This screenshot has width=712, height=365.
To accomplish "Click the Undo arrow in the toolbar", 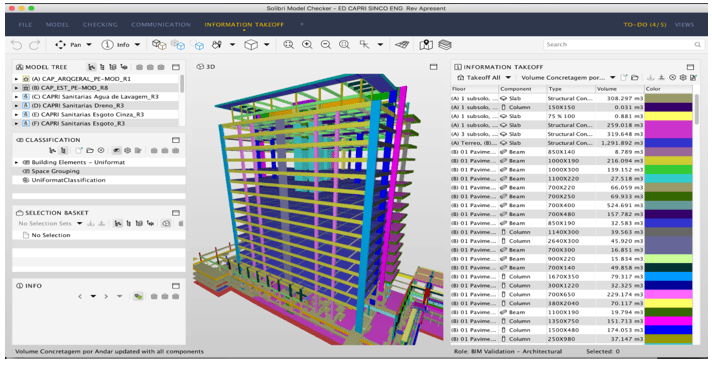I will [16, 44].
